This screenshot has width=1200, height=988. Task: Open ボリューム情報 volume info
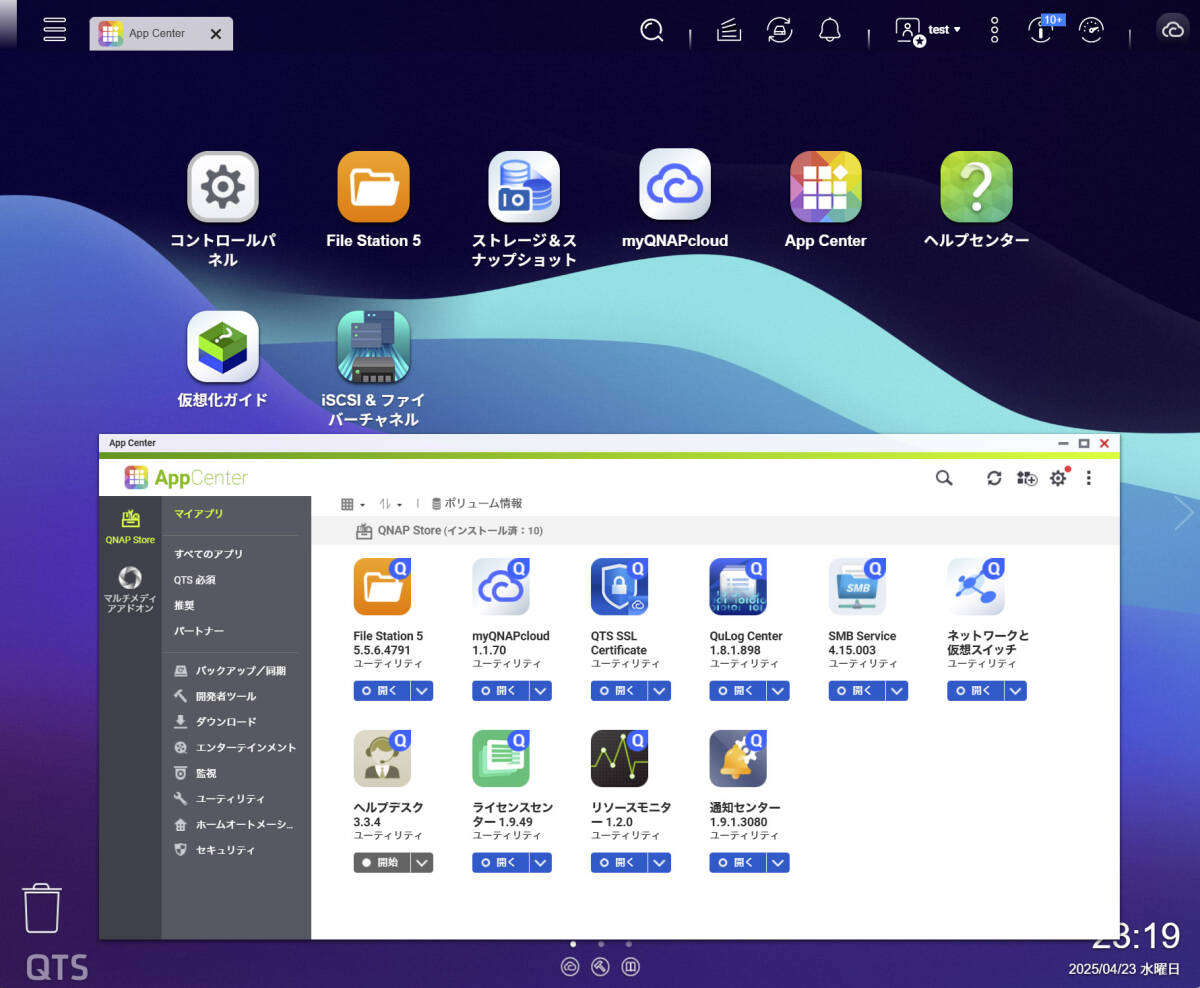[x=477, y=504]
